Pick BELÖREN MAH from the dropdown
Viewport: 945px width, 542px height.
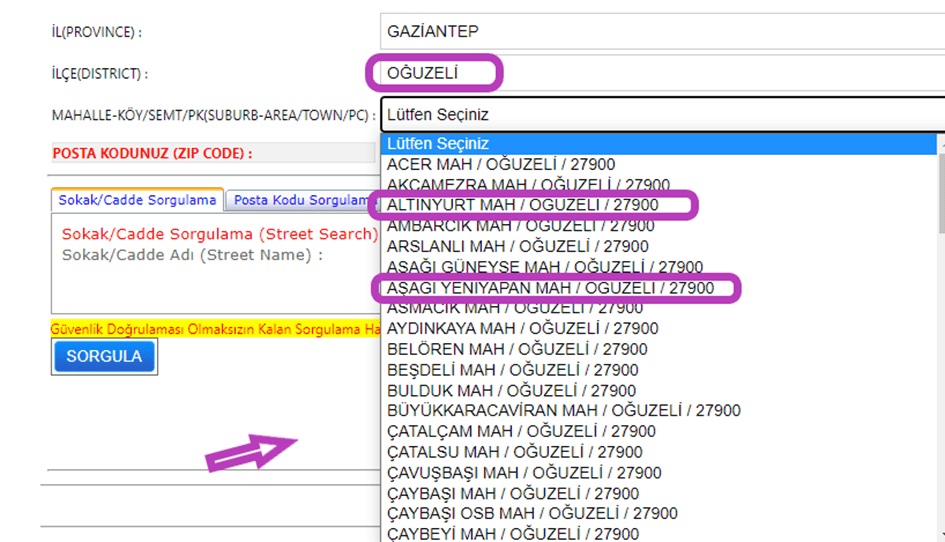516,349
